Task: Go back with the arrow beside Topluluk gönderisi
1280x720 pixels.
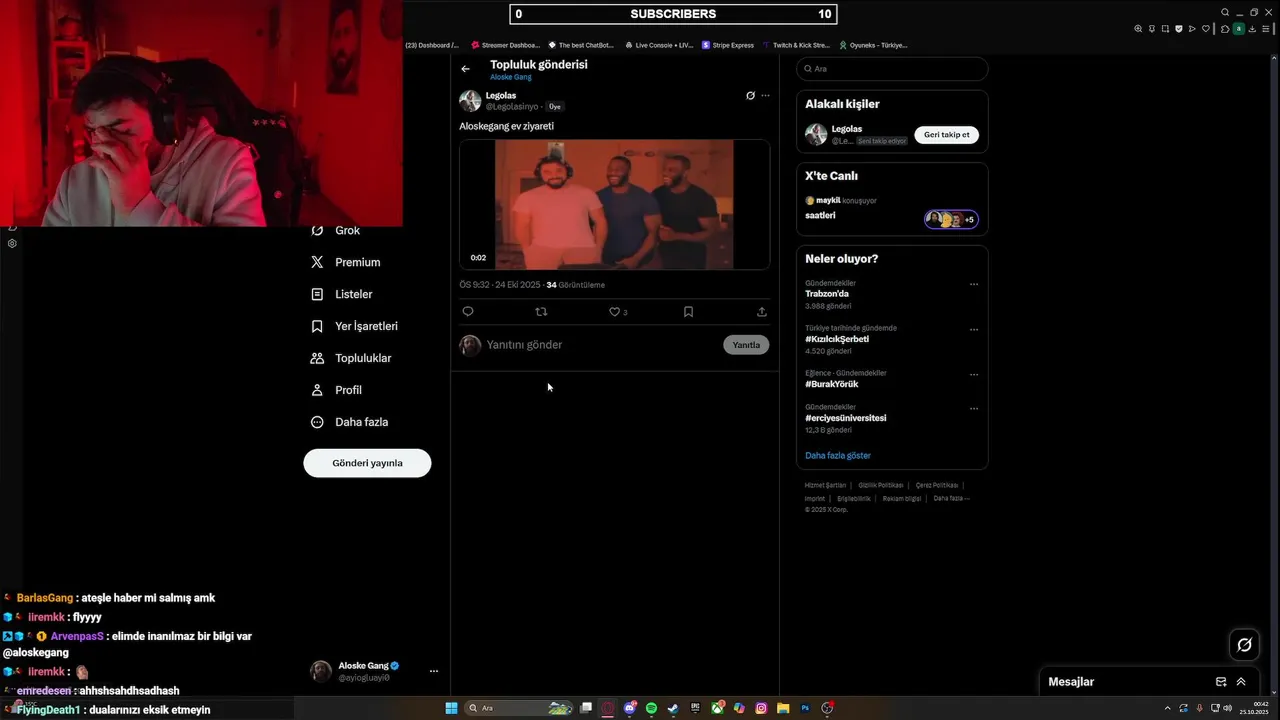Action: pyautogui.click(x=465, y=69)
